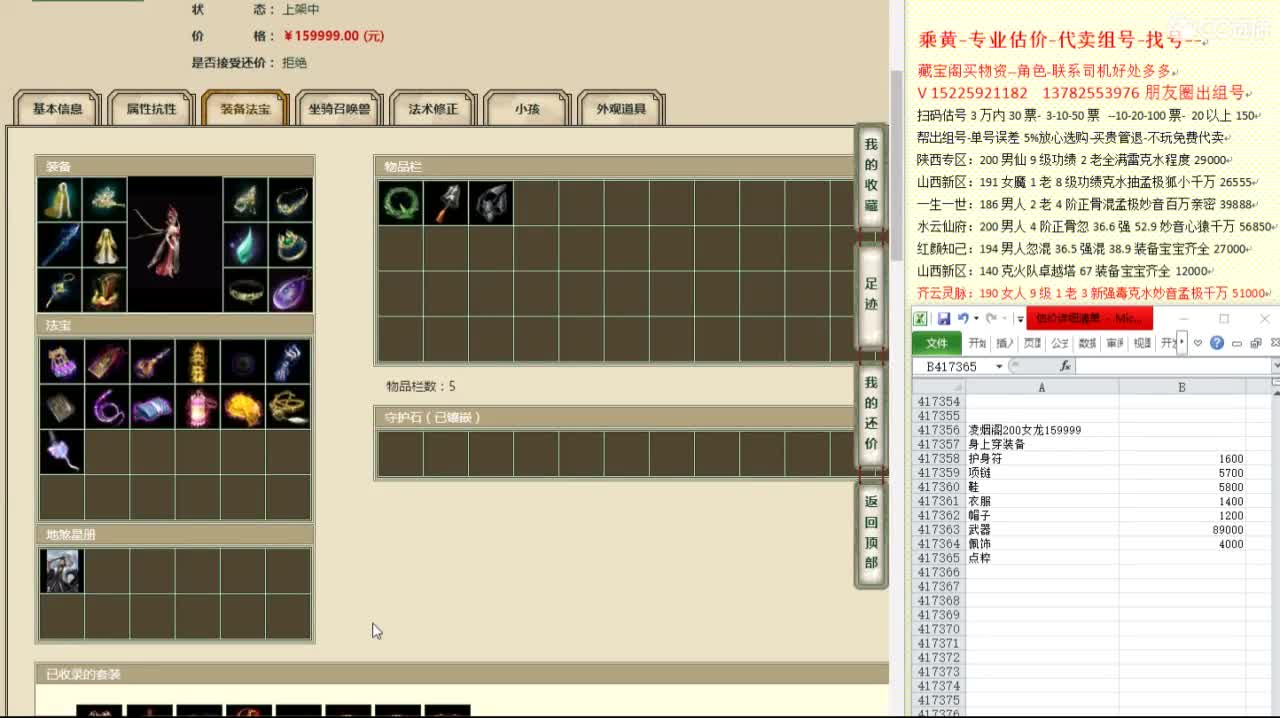The image size is (1280, 718).
Task: Click the fx insert function button
Action: click(1065, 366)
